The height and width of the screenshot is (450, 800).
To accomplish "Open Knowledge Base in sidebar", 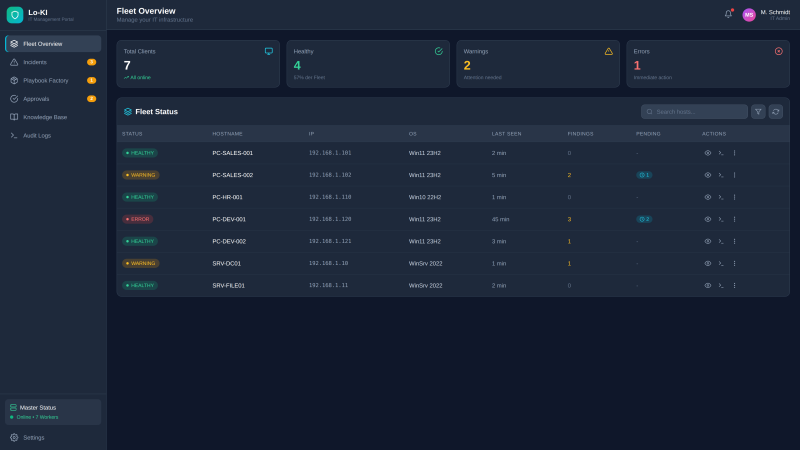I will click(x=53, y=117).
